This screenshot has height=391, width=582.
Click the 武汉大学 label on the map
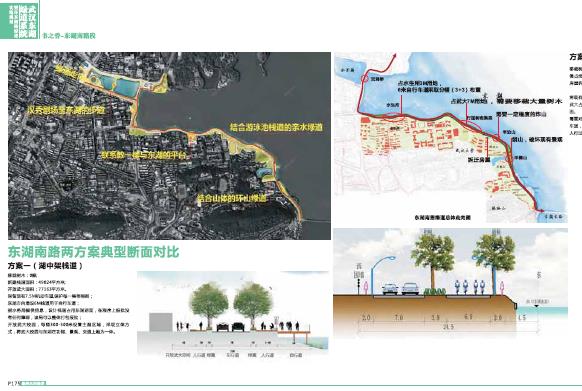(x=465, y=150)
